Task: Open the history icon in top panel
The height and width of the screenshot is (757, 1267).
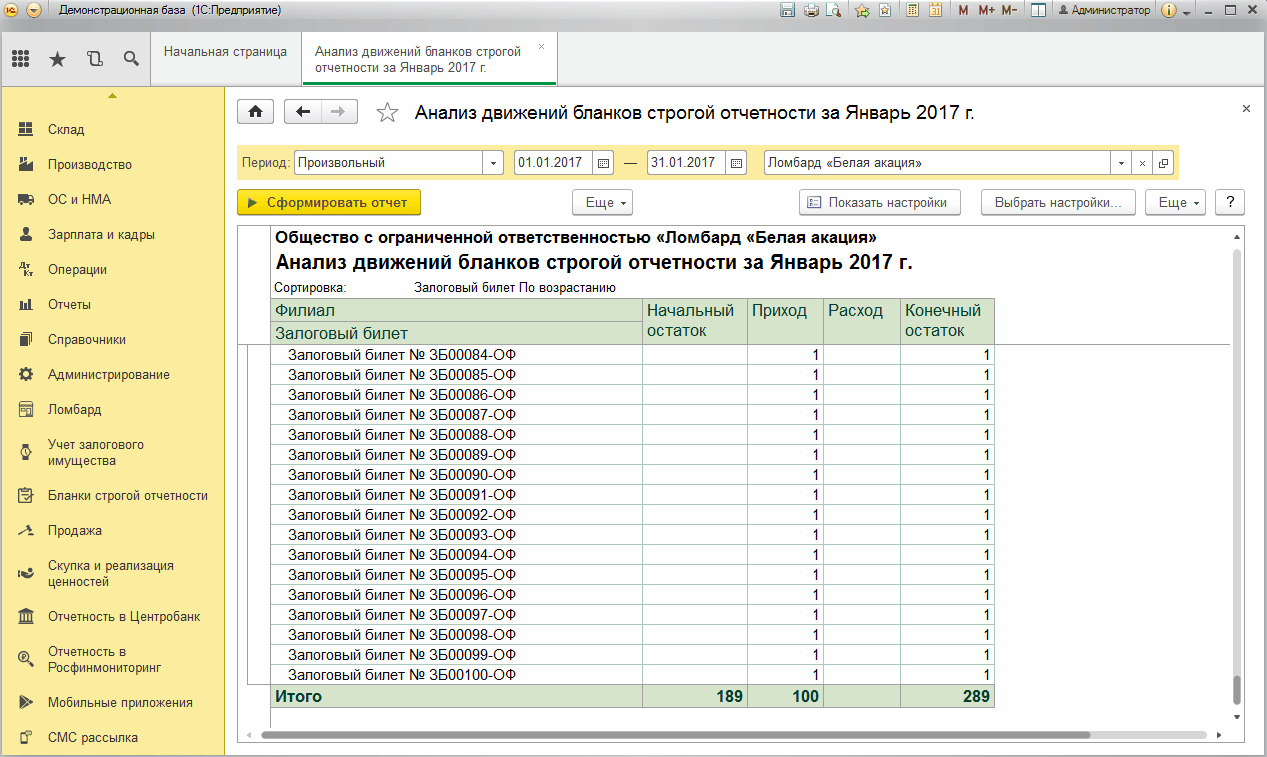Action: 94,59
